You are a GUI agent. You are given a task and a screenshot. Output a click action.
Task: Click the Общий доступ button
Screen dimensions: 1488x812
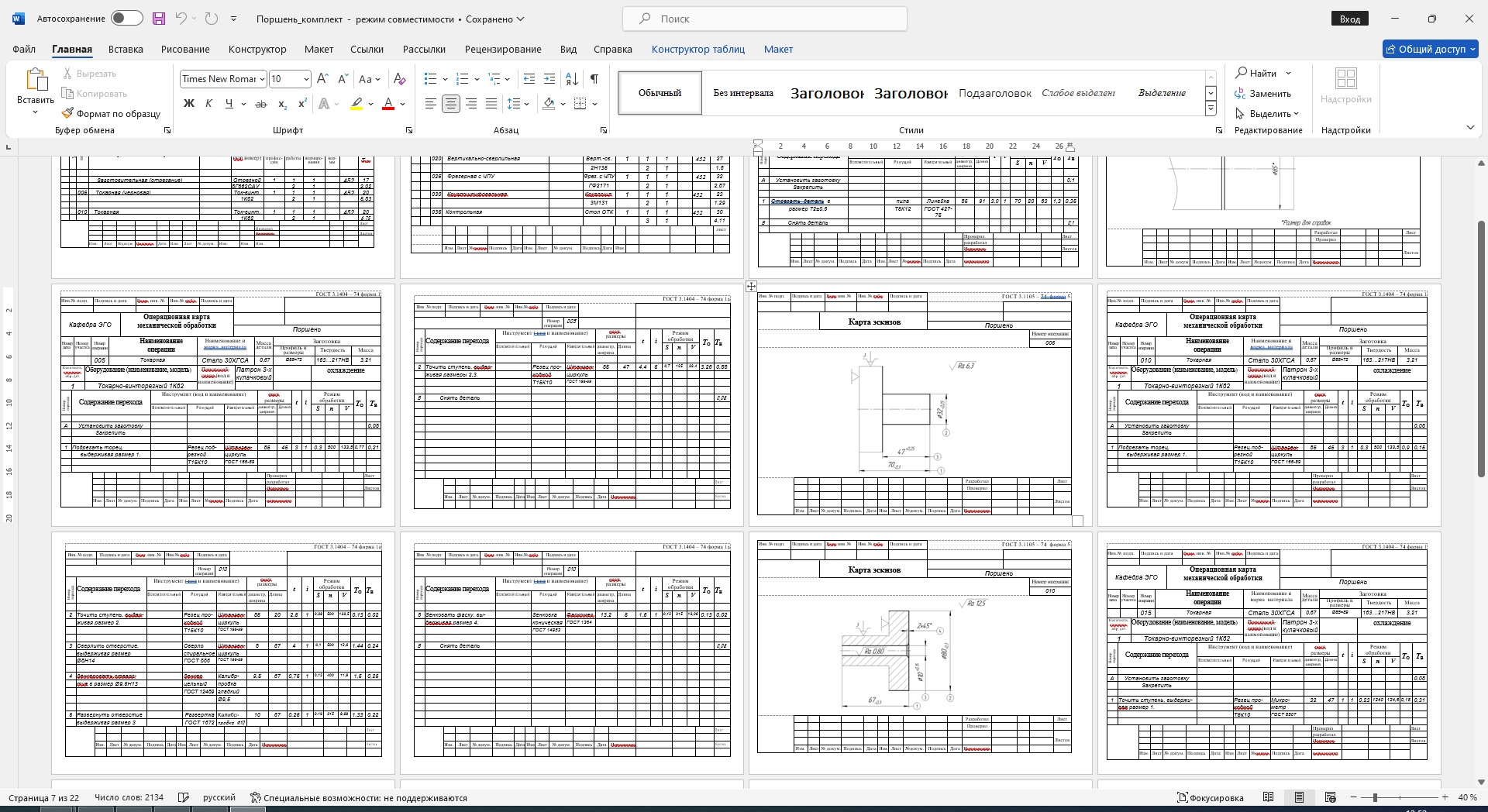coord(1431,49)
